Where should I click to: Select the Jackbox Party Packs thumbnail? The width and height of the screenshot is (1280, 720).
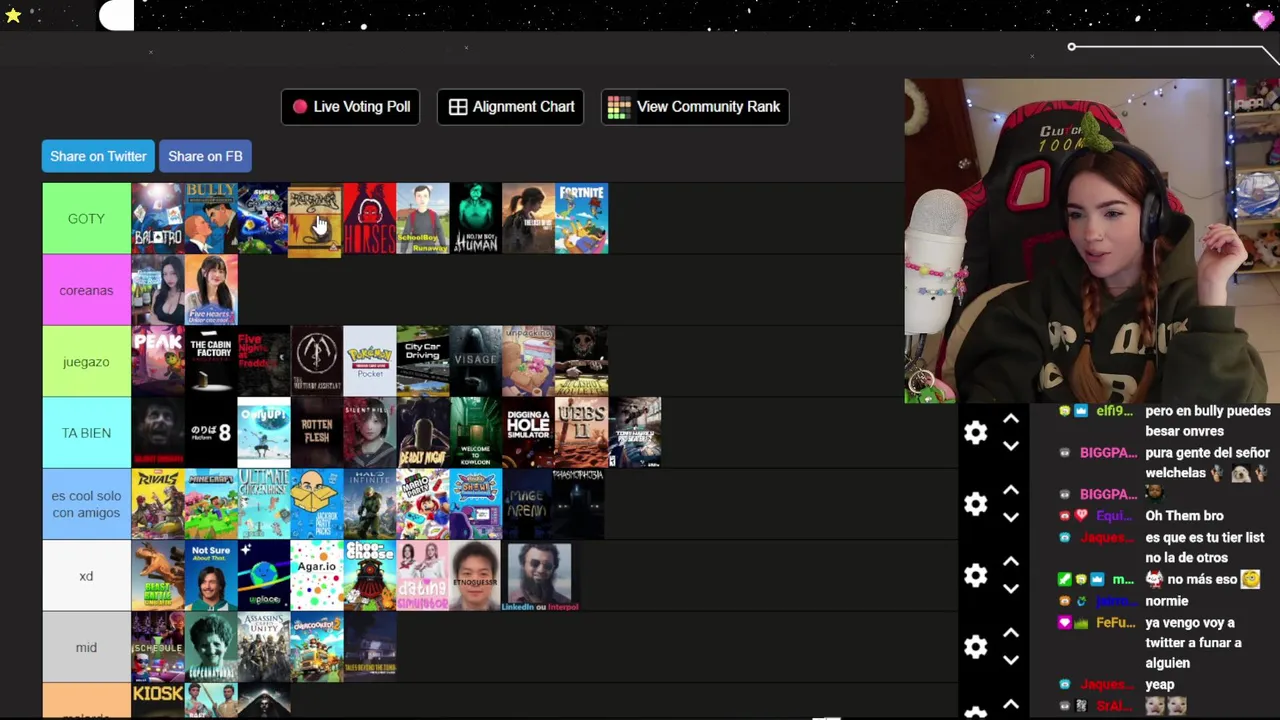(317, 504)
